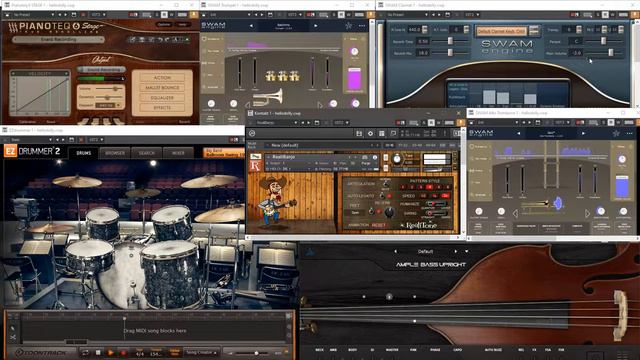Click the RESET animation button in RealiBanjo

tap(378, 225)
